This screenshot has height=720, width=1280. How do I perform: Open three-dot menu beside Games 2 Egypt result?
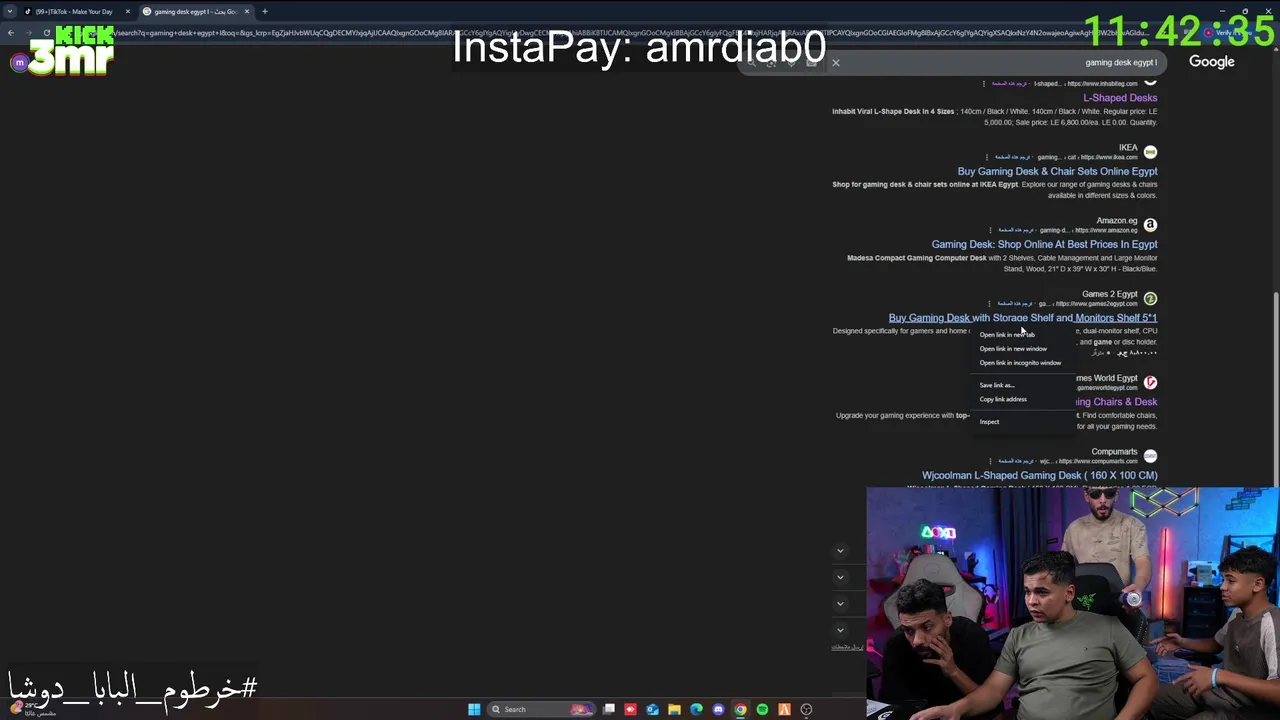point(991,304)
